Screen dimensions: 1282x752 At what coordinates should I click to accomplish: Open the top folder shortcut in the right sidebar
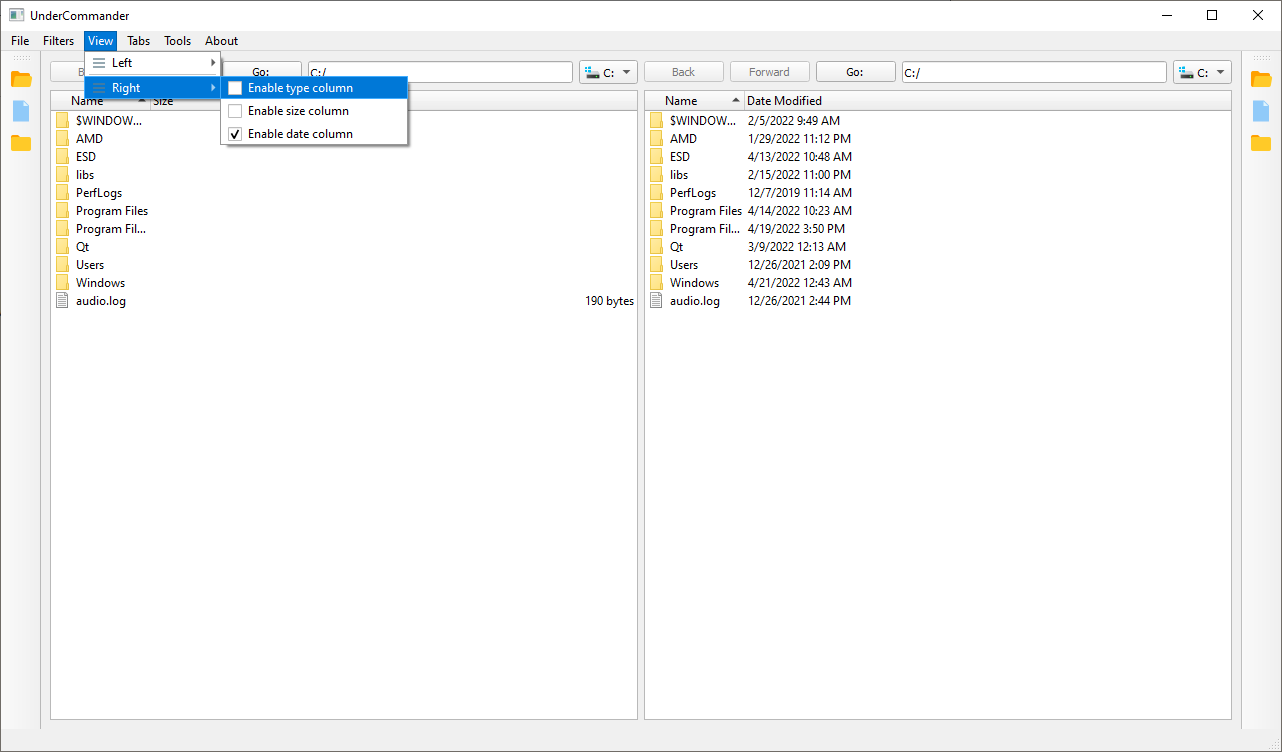click(1261, 79)
